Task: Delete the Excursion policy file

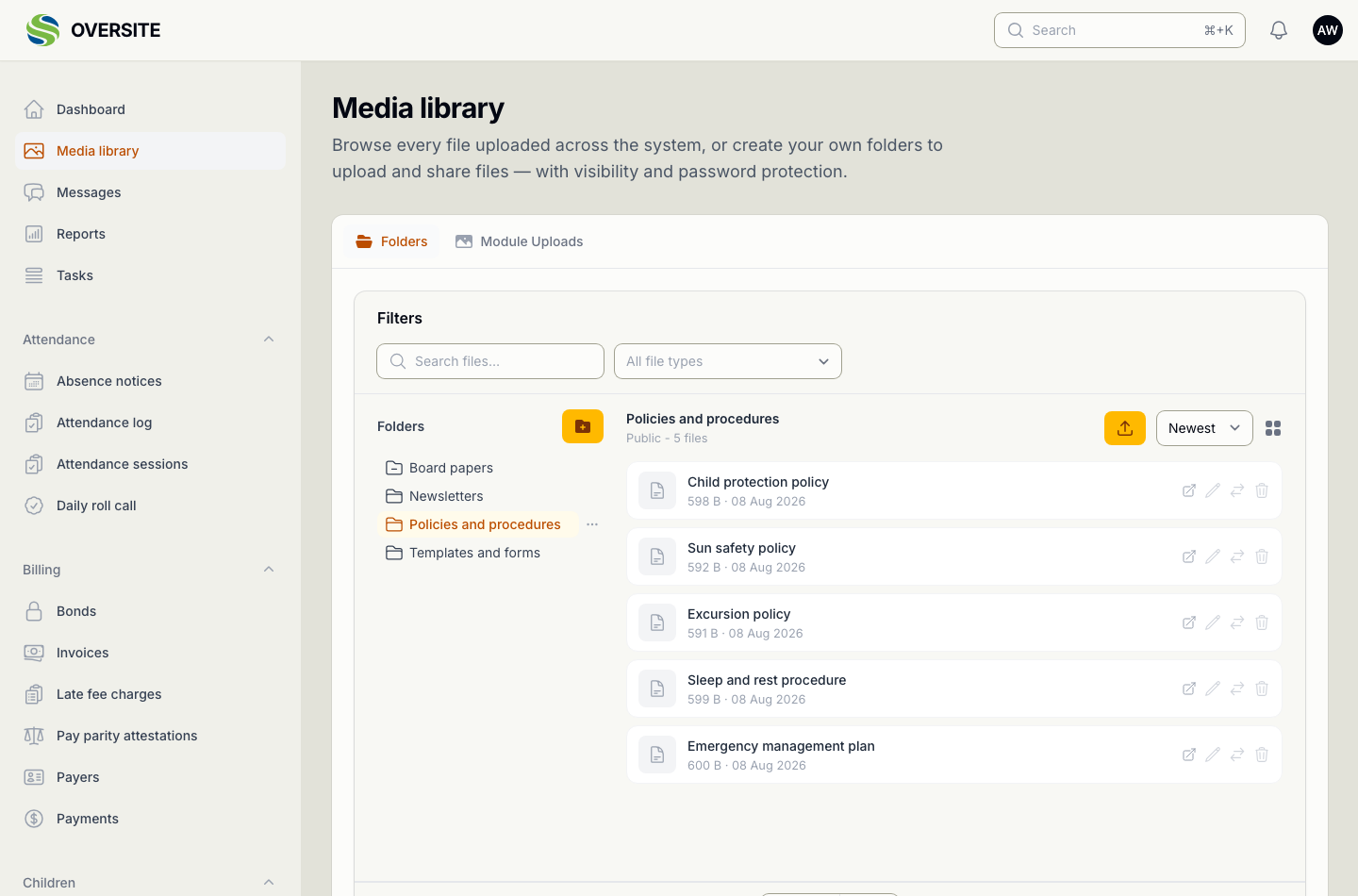Action: 1262,622
